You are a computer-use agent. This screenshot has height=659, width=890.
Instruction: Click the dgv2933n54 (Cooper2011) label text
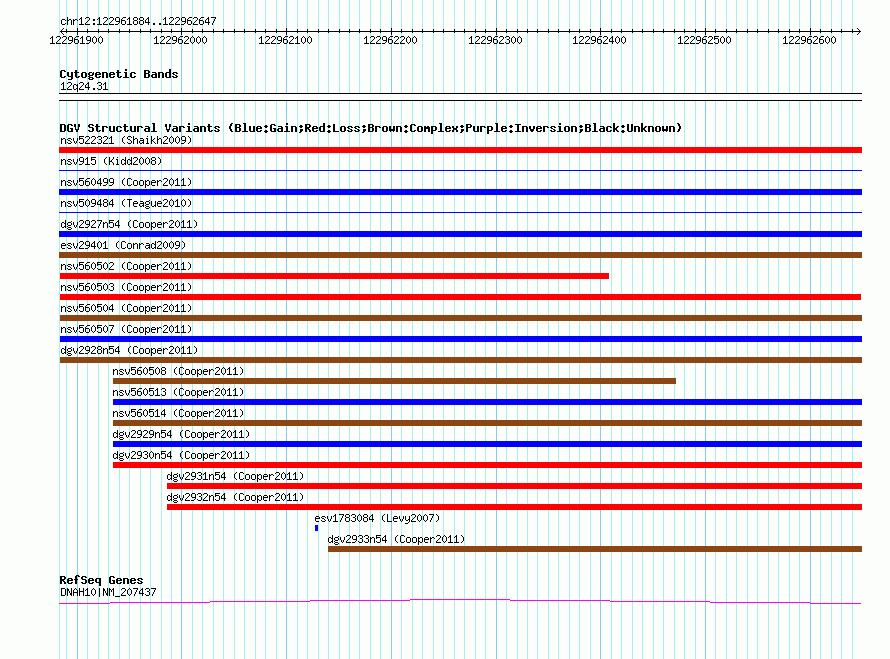[396, 539]
